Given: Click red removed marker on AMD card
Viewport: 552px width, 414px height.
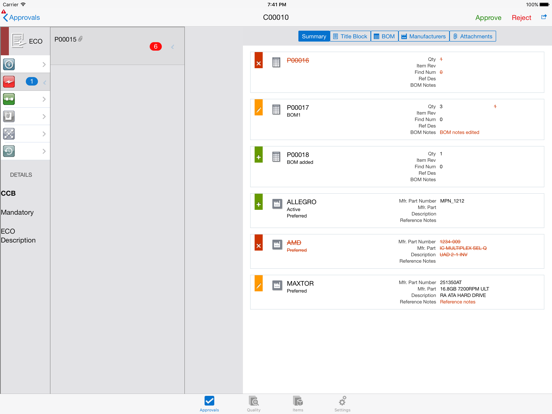Looking at the screenshot, I should (259, 243).
